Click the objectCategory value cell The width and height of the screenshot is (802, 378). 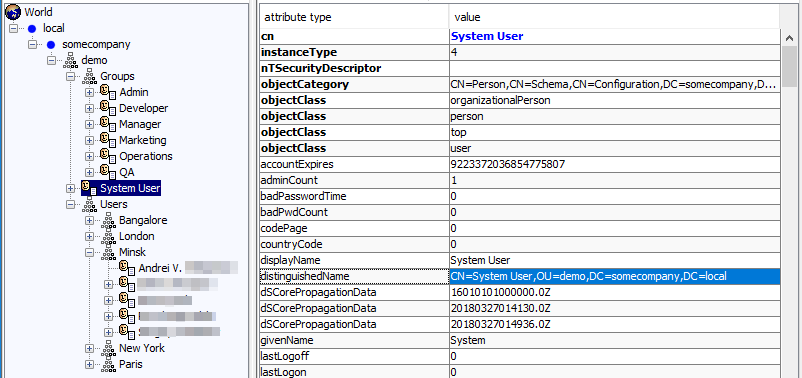coord(615,84)
